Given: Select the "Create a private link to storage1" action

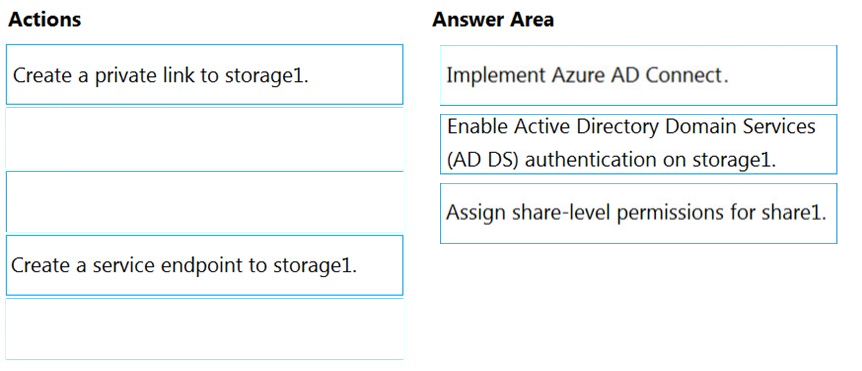Looking at the screenshot, I should click(x=205, y=75).
